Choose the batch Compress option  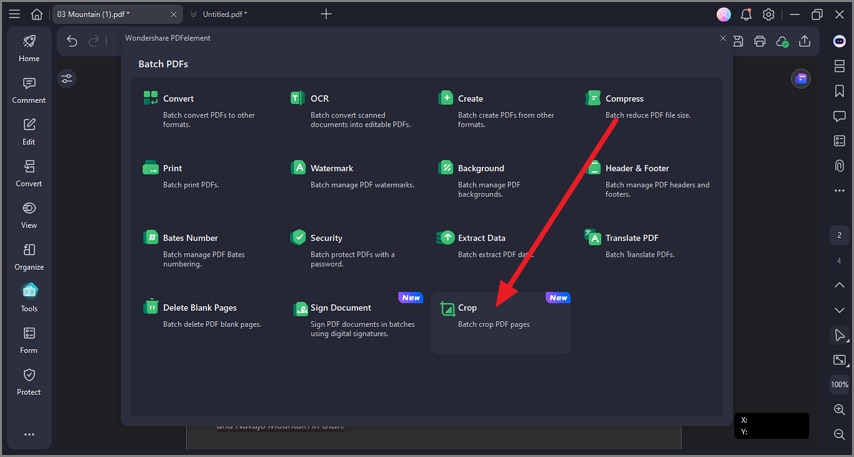coord(648,110)
